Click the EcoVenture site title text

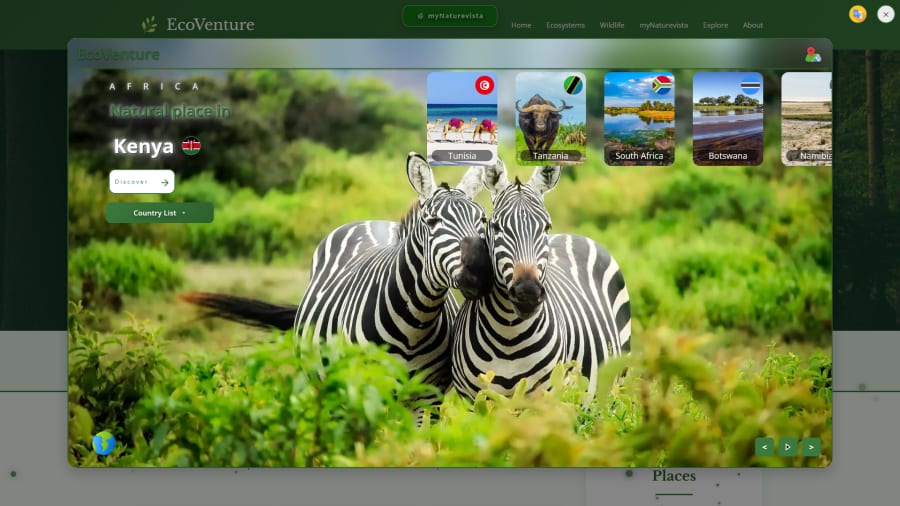211,25
